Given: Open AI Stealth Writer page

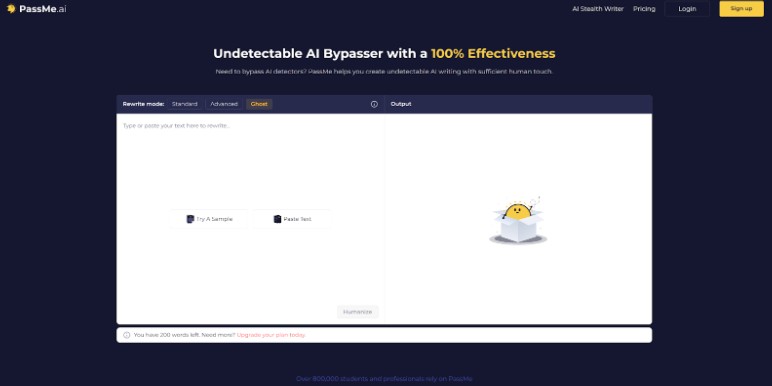Looking at the screenshot, I should point(598,9).
